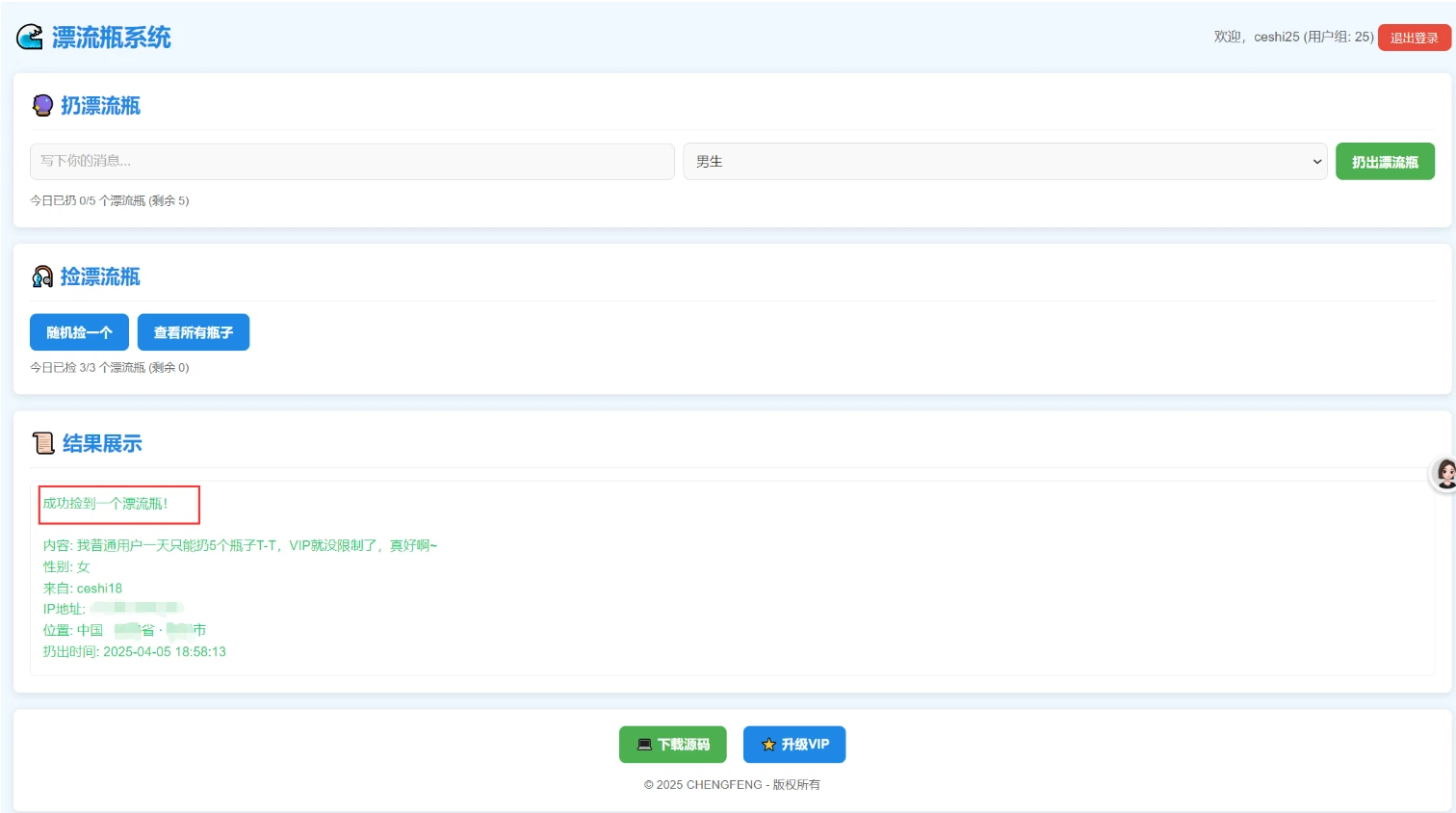
Task: Click the welcome text for ceshi25
Action: 1292,37
